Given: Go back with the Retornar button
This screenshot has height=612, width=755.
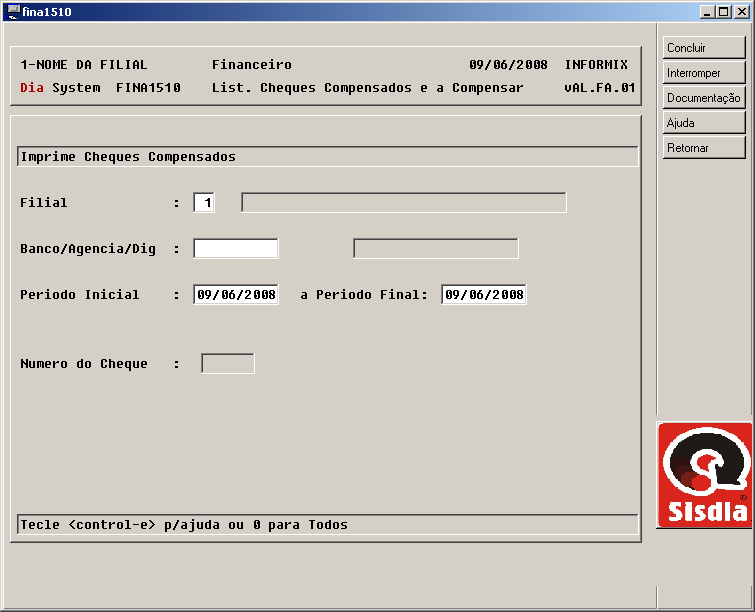Looking at the screenshot, I should click(704, 148).
